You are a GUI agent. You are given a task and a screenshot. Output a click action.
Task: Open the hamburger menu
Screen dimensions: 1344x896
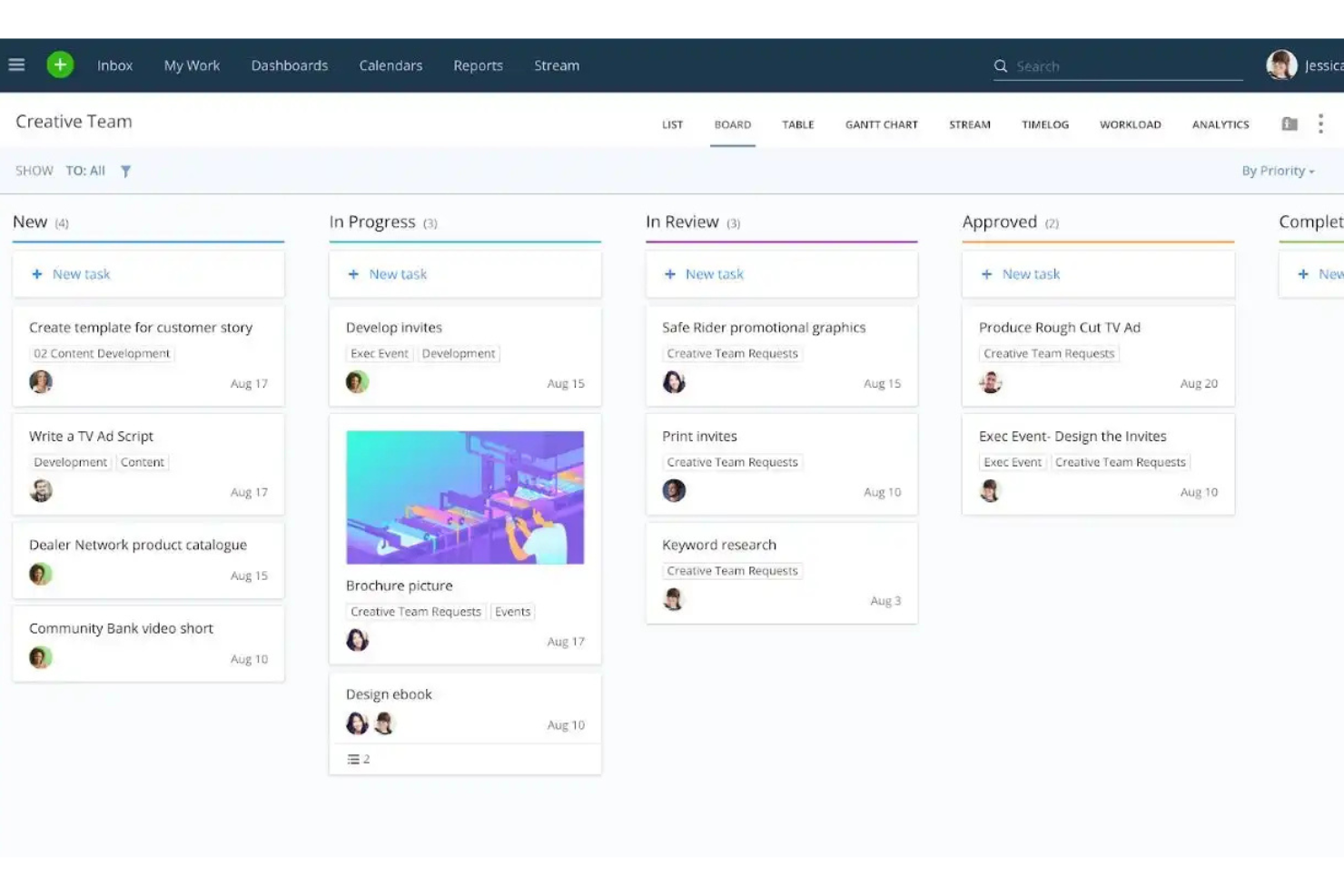(16, 64)
